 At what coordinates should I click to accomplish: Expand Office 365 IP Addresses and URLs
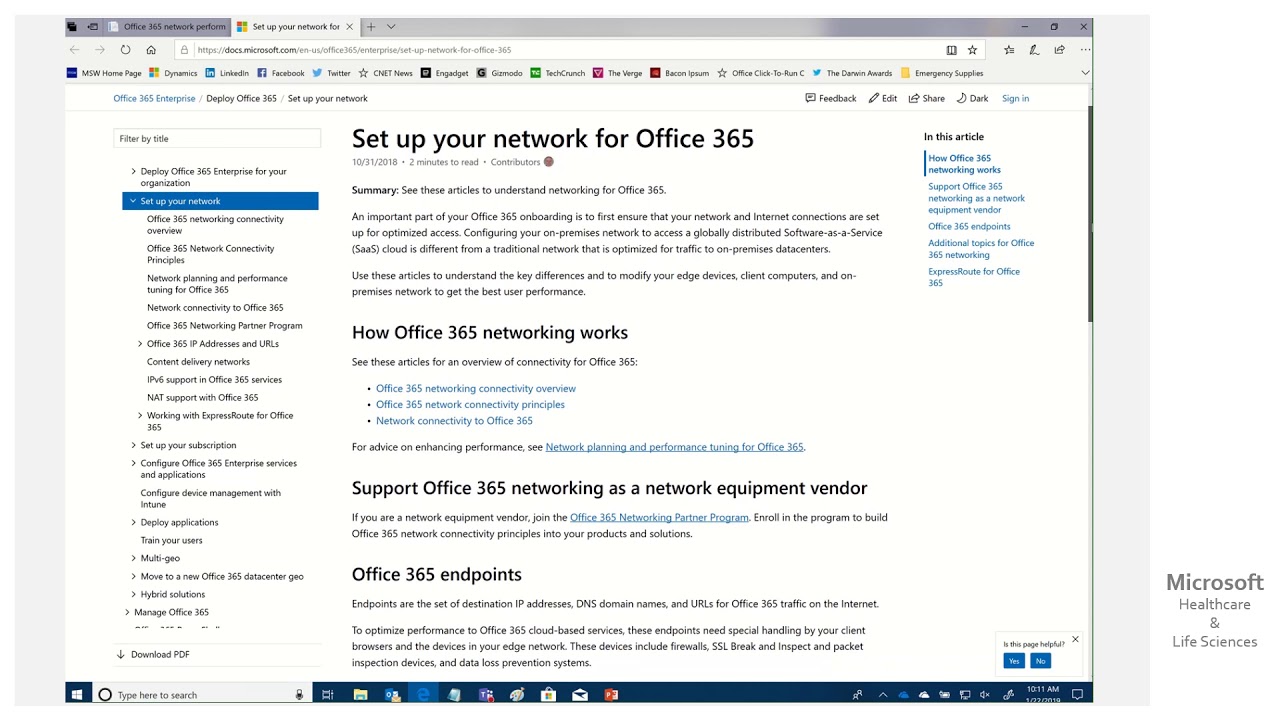point(140,343)
